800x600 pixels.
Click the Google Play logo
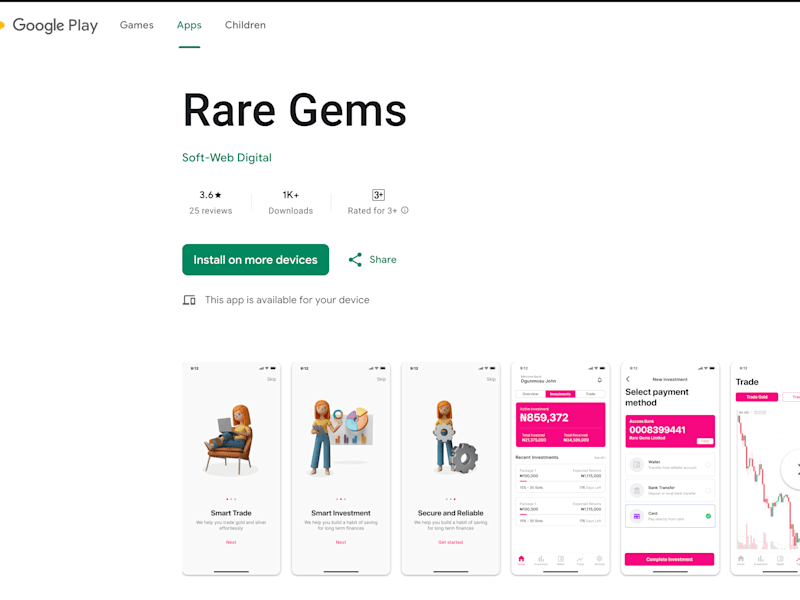[49, 25]
